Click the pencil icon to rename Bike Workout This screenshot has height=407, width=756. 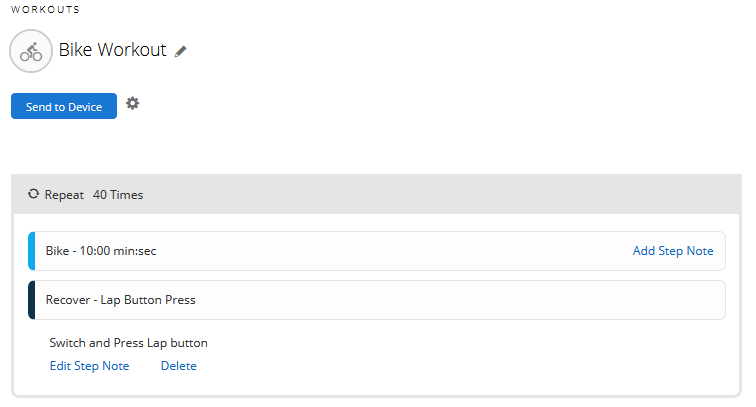[181, 51]
